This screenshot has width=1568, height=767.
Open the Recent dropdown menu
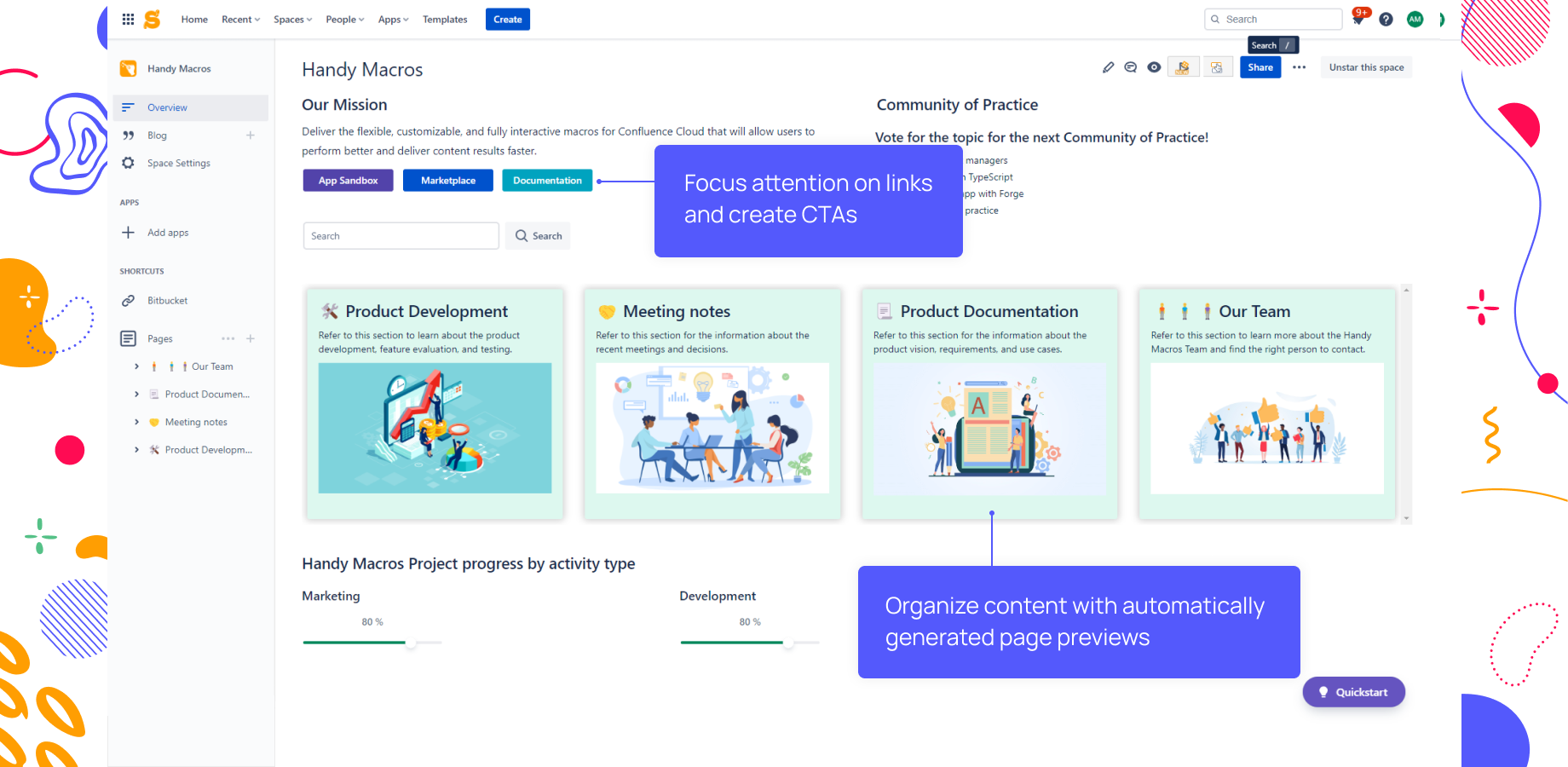240,20
